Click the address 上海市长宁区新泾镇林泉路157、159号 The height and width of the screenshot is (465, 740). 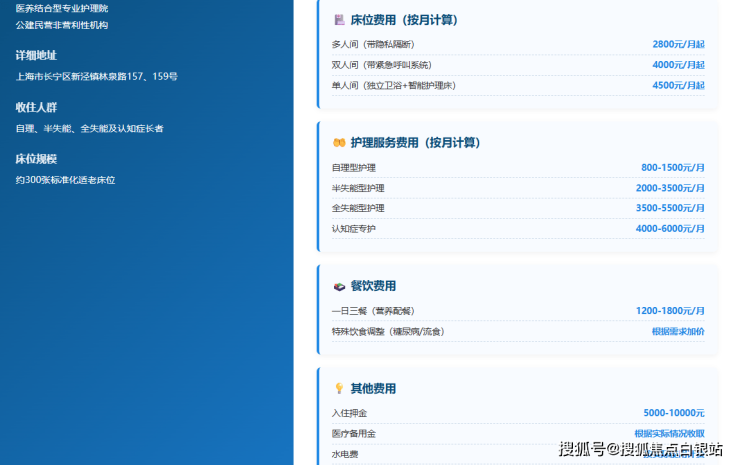click(x=97, y=76)
